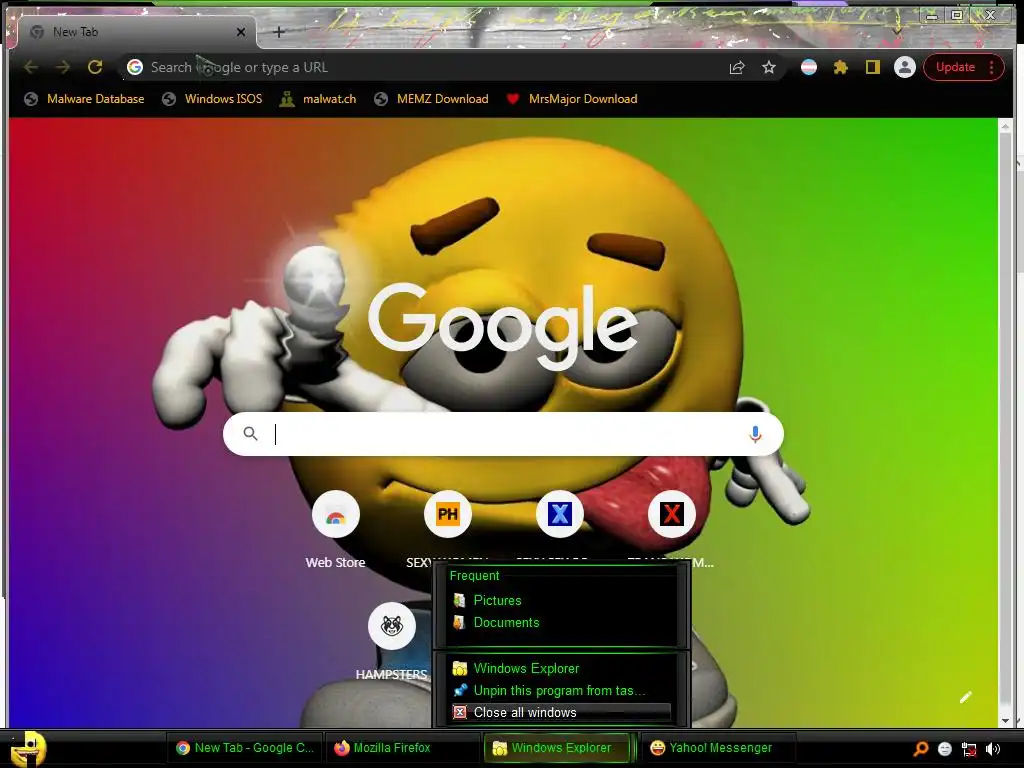The width and height of the screenshot is (1024, 768).
Task: Close the New Tab tab
Action: pos(241,32)
